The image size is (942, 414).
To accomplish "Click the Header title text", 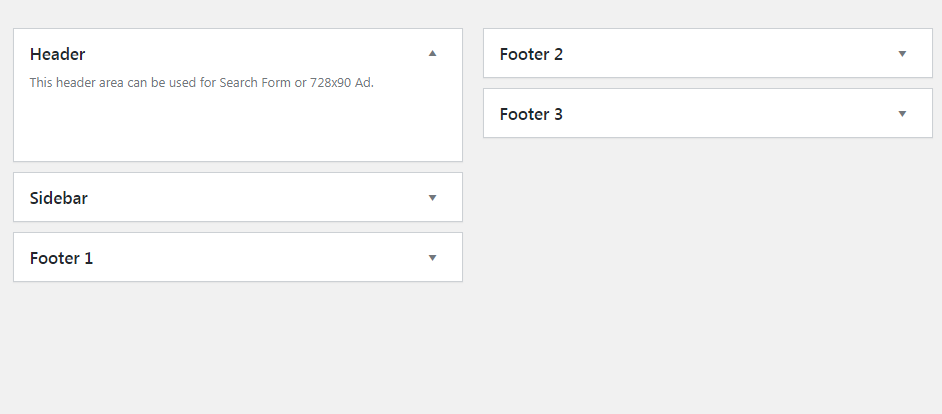I will (x=58, y=54).
